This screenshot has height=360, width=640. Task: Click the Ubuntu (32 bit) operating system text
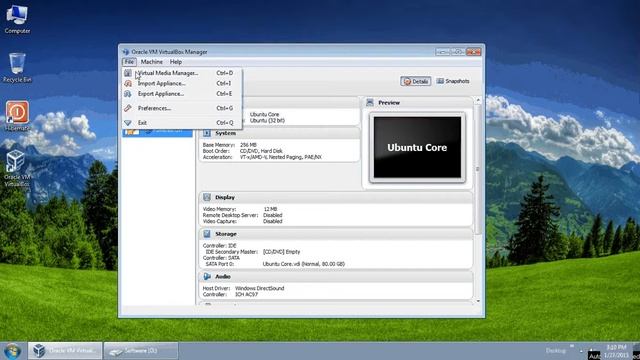click(x=267, y=120)
